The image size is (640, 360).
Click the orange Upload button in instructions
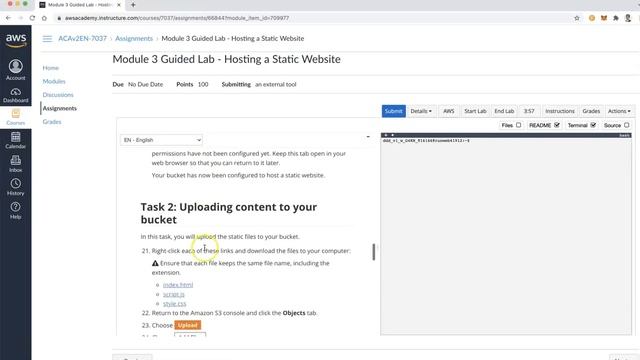click(188, 325)
